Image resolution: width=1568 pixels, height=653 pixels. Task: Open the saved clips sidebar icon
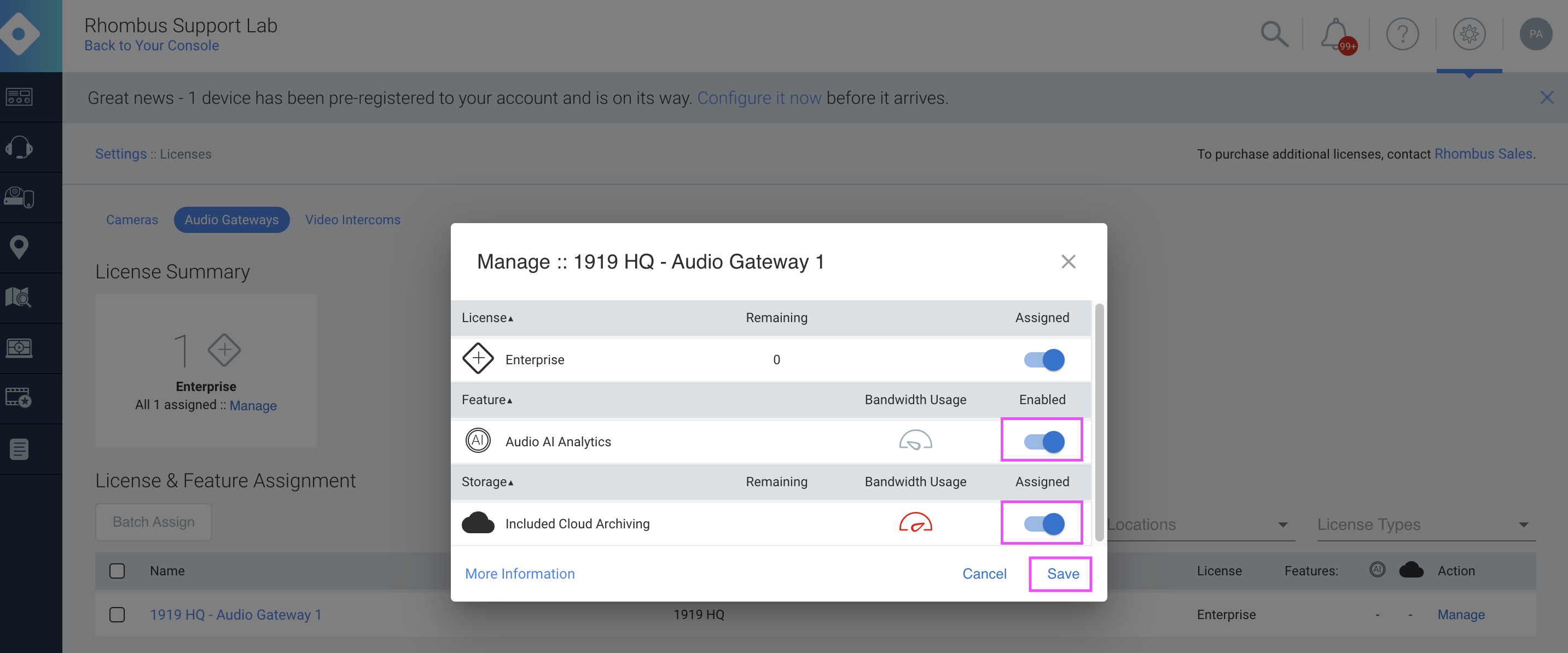pos(19,398)
